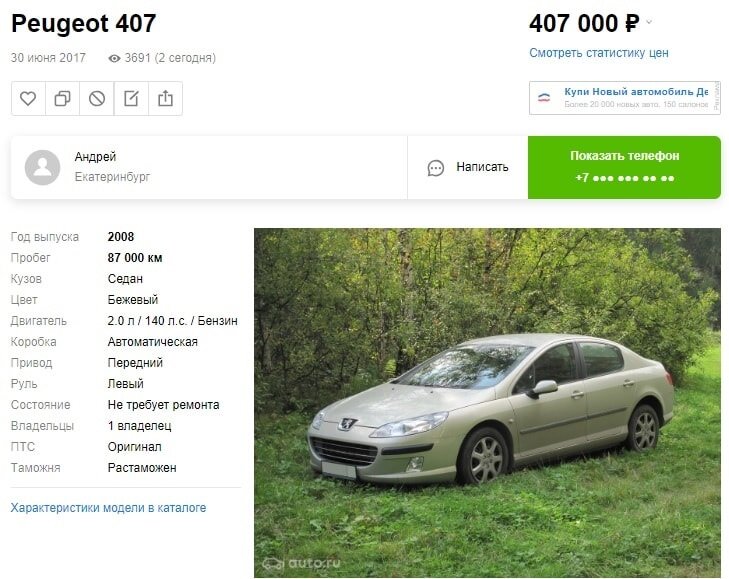Share the listing using the share icon

coord(166,99)
